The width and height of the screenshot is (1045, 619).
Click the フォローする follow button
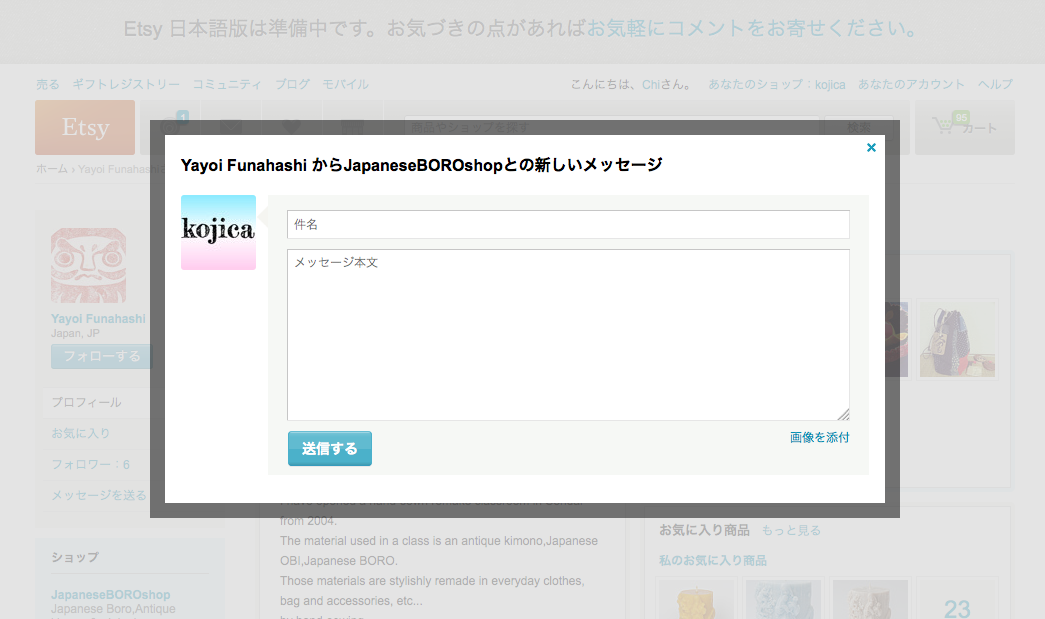[x=101, y=356]
